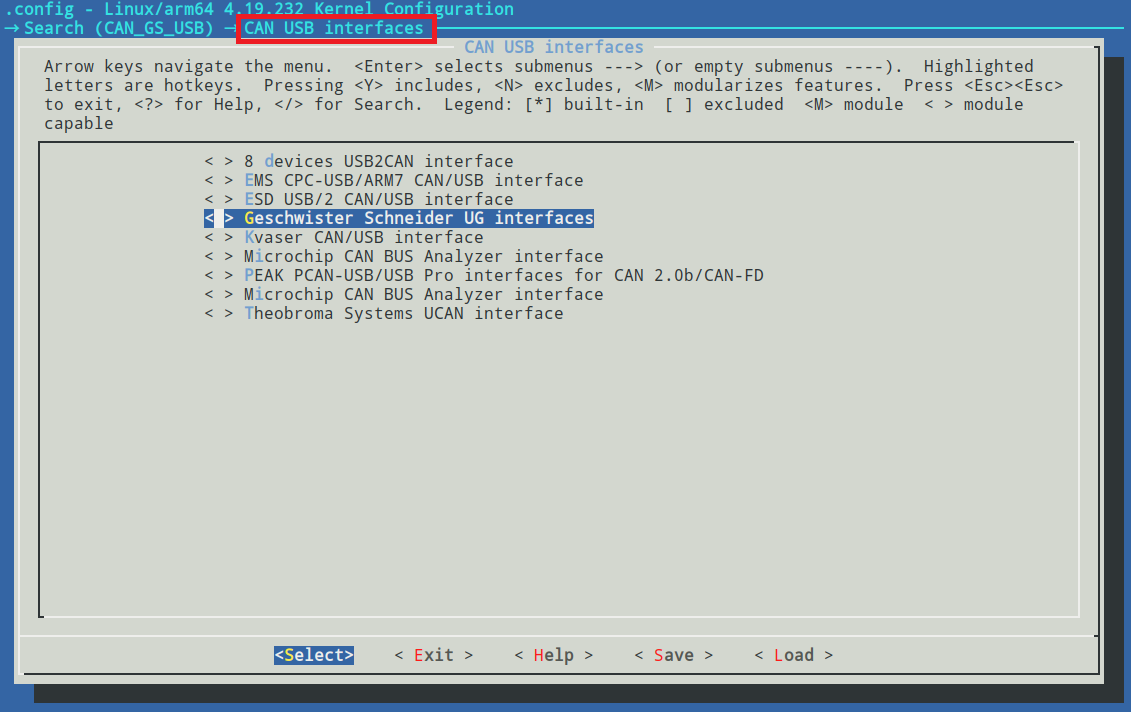Click the <Help> button
The width and height of the screenshot is (1131, 712).
tap(552, 655)
